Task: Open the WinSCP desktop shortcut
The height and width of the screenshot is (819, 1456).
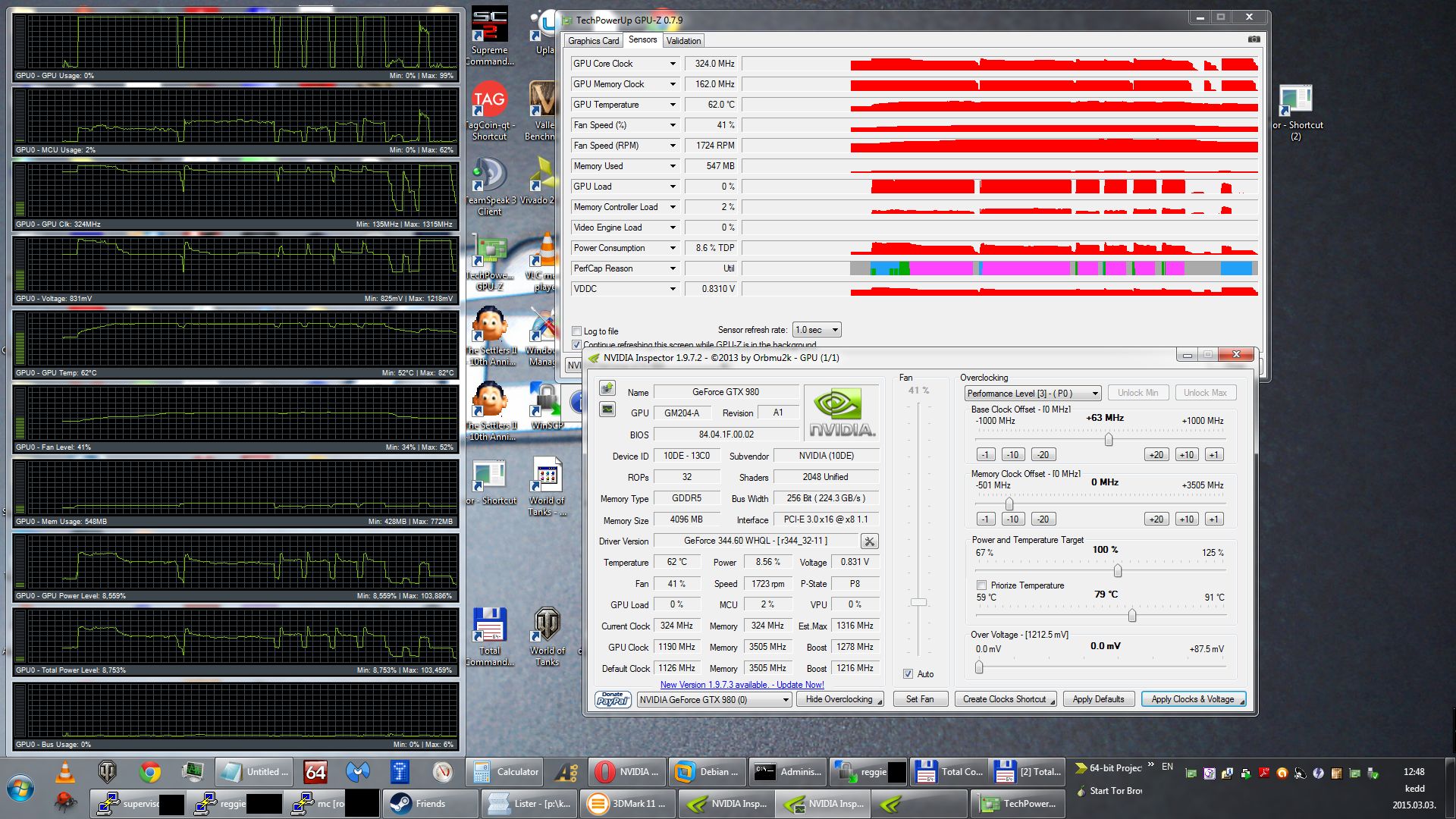Action: 546,406
